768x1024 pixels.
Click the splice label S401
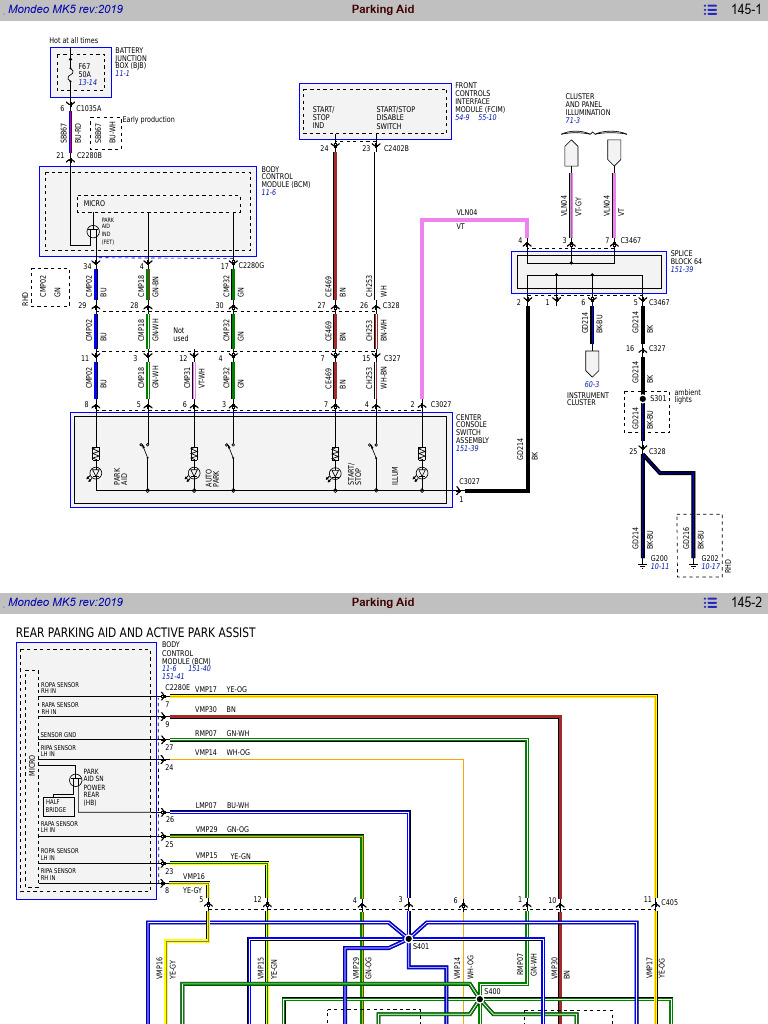(x=421, y=946)
